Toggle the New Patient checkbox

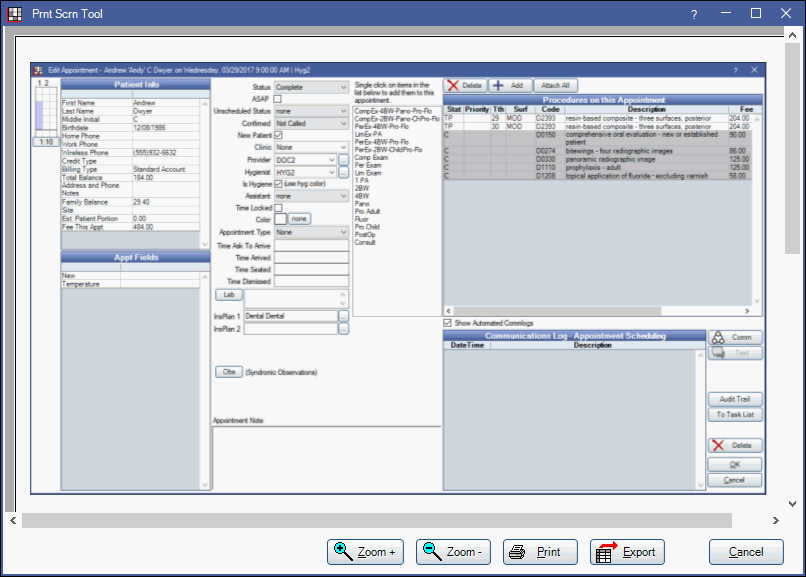coord(276,136)
